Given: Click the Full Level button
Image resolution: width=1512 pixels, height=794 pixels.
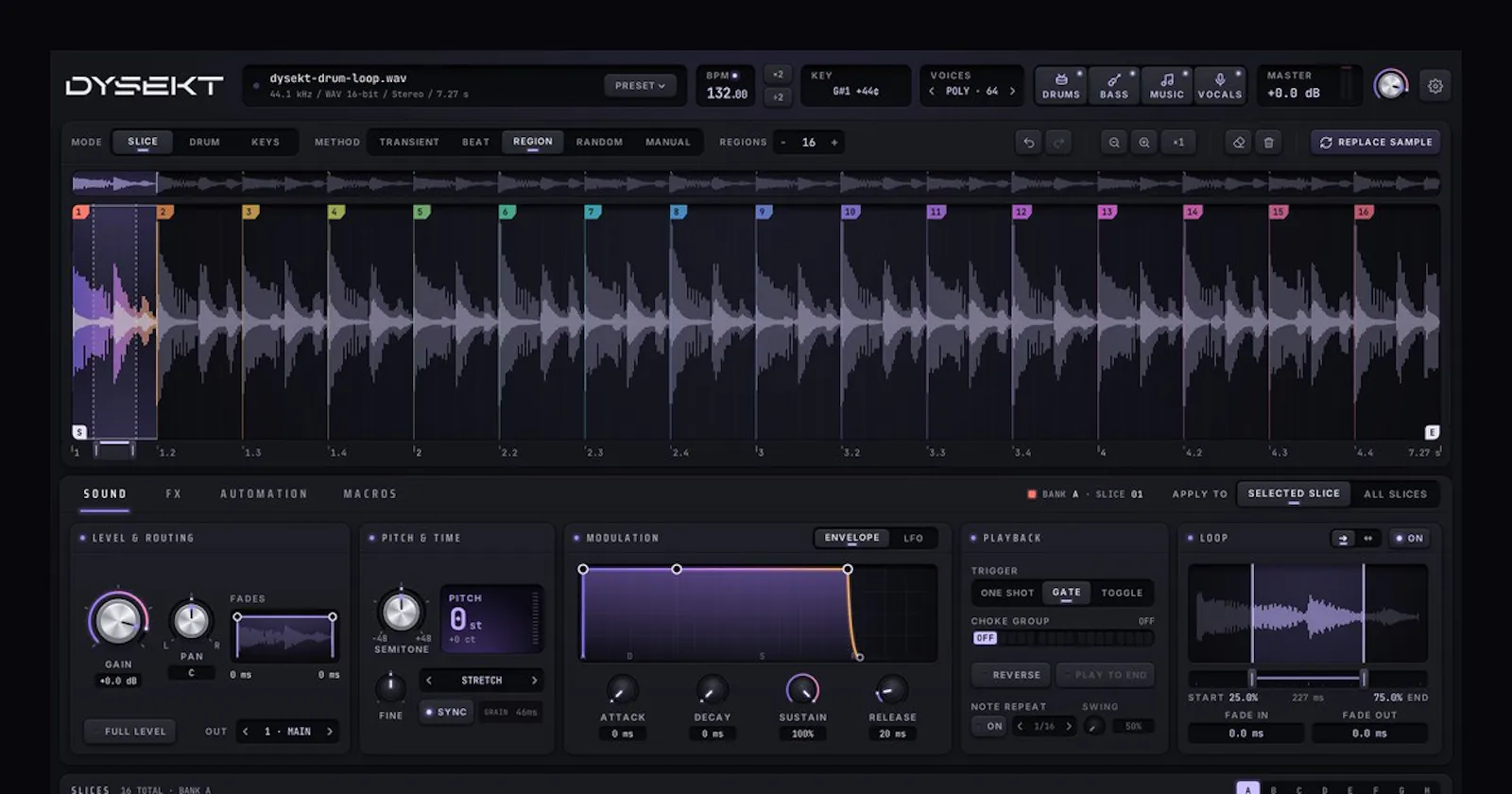Looking at the screenshot, I should pos(130,732).
